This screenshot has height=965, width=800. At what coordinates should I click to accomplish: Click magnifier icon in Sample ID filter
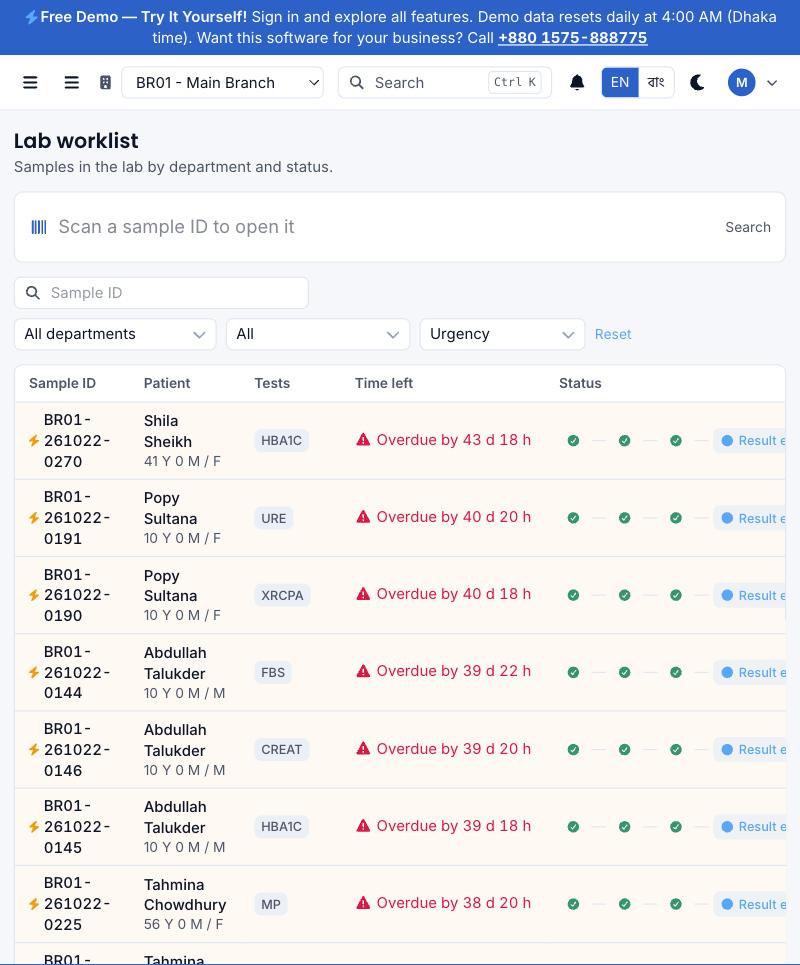tap(33, 293)
